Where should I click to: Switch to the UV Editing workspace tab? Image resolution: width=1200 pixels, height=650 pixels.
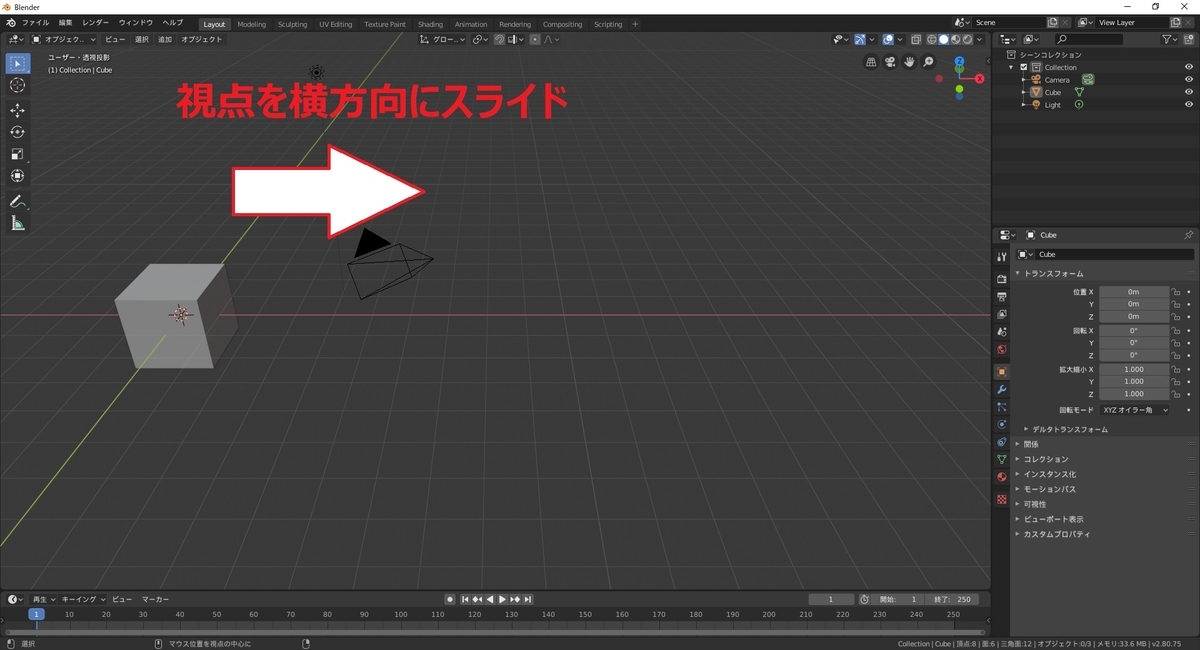pyautogui.click(x=336, y=24)
